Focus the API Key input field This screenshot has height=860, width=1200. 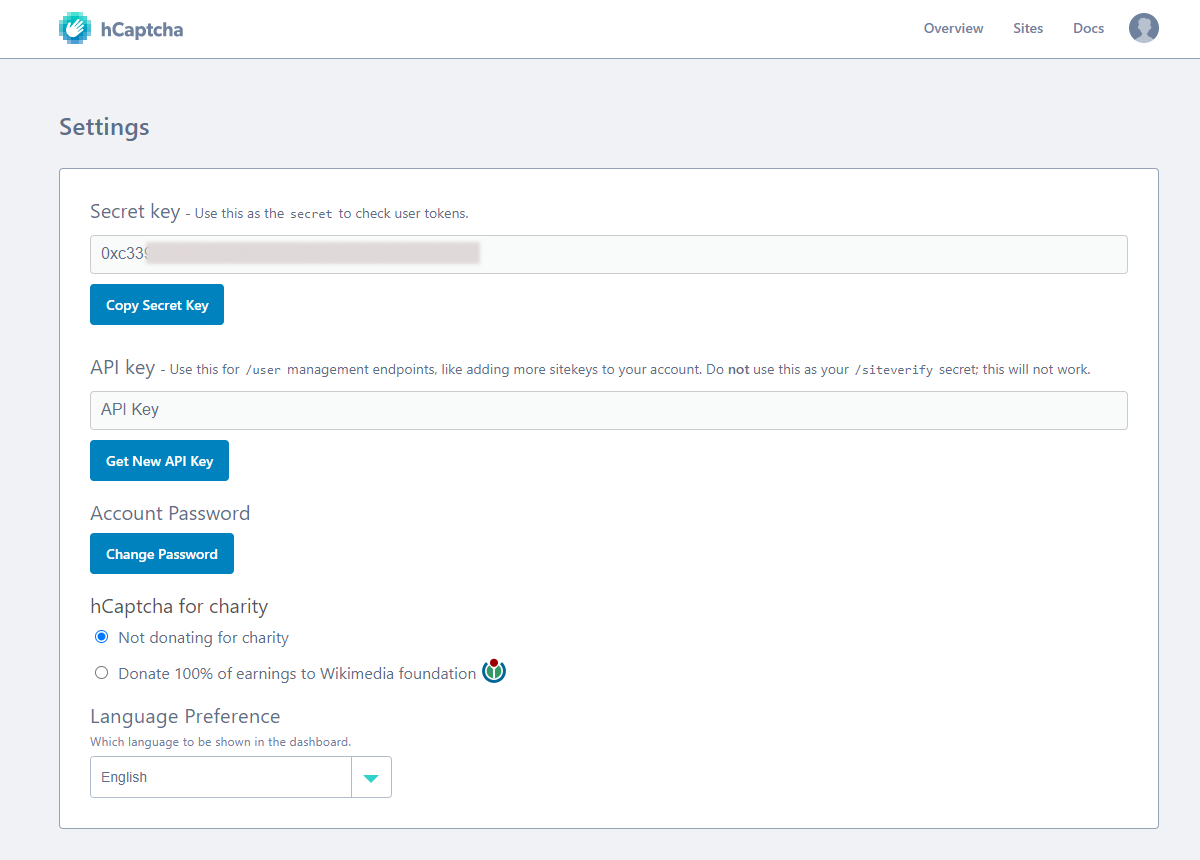point(608,410)
